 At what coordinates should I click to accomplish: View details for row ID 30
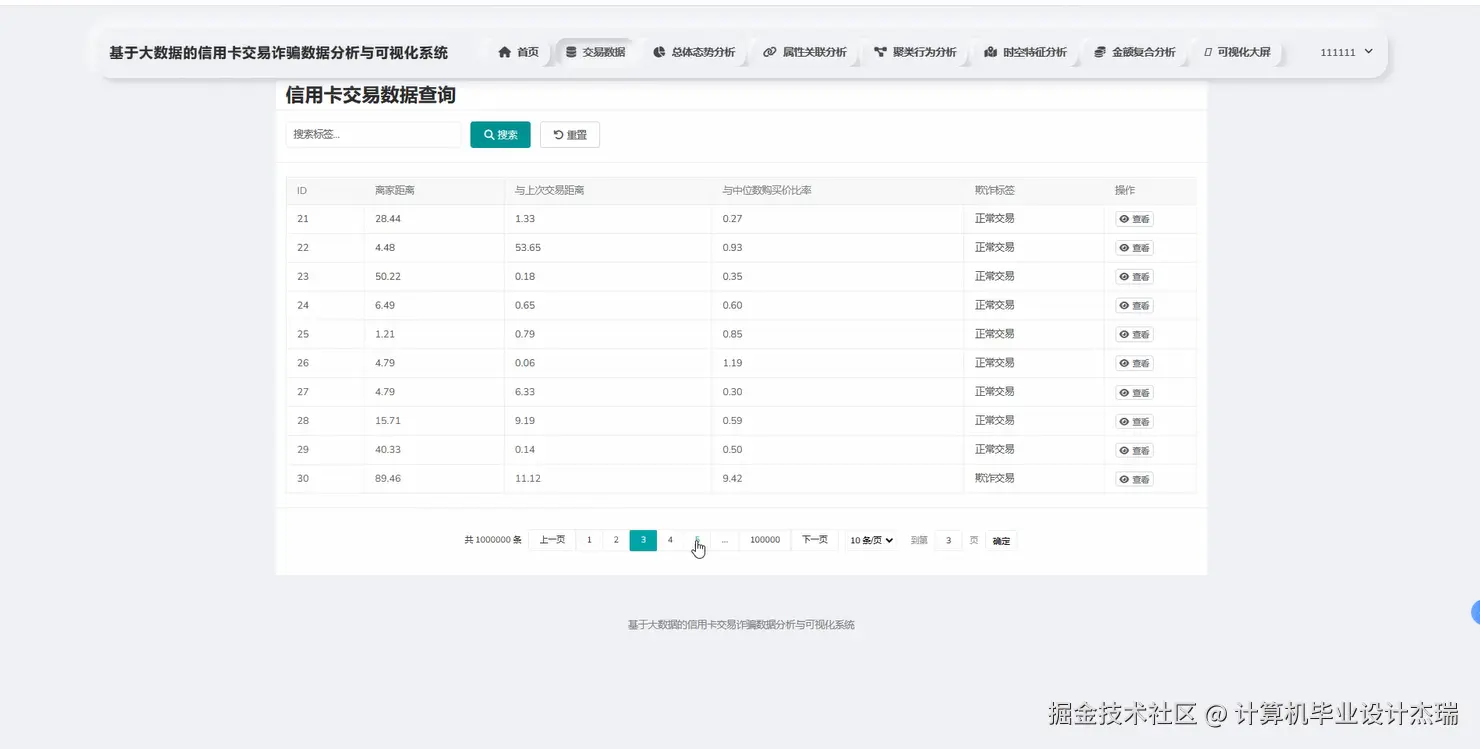click(1134, 480)
